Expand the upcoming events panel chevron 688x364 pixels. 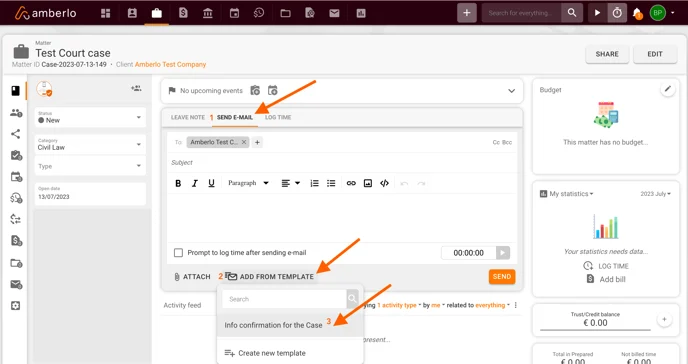point(511,91)
